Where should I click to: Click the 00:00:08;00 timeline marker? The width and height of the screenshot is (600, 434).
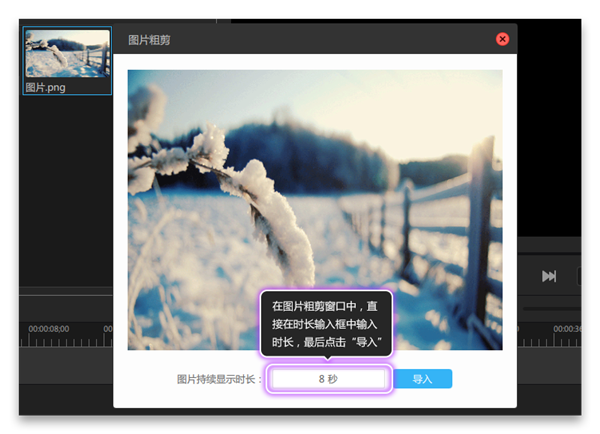click(x=49, y=329)
